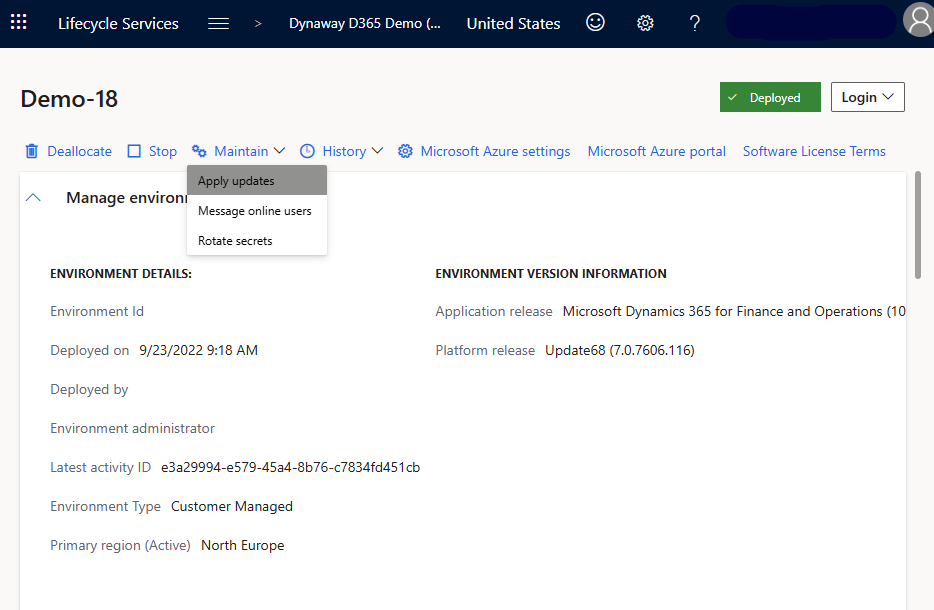Screen dimensions: 934x610
Task: Click the help question mark icon
Action: [695, 23]
